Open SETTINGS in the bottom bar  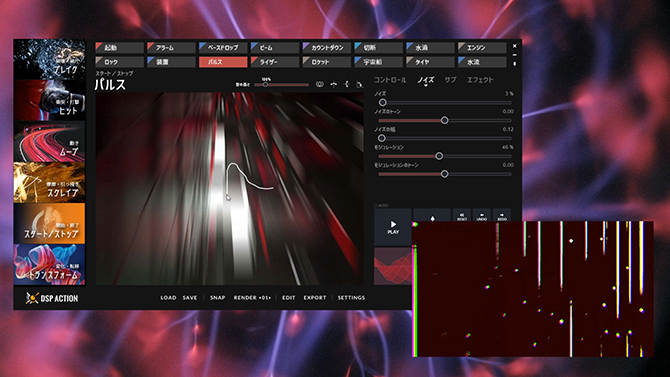coord(351,297)
